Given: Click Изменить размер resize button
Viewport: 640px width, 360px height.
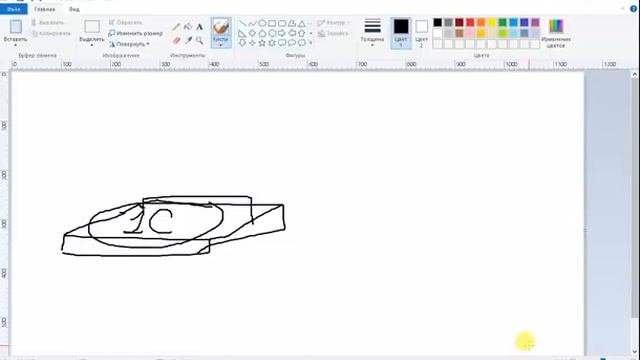Looking at the screenshot, I should point(136,33).
